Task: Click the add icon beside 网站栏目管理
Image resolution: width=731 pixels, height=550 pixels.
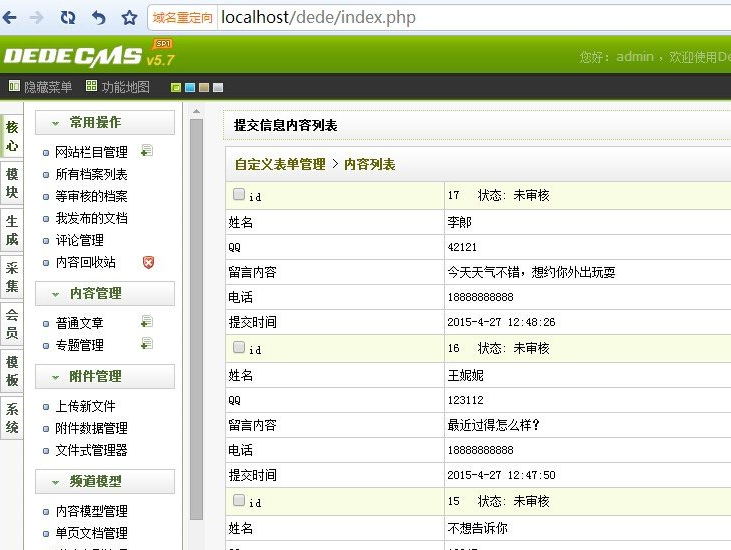Action: pyautogui.click(x=147, y=152)
